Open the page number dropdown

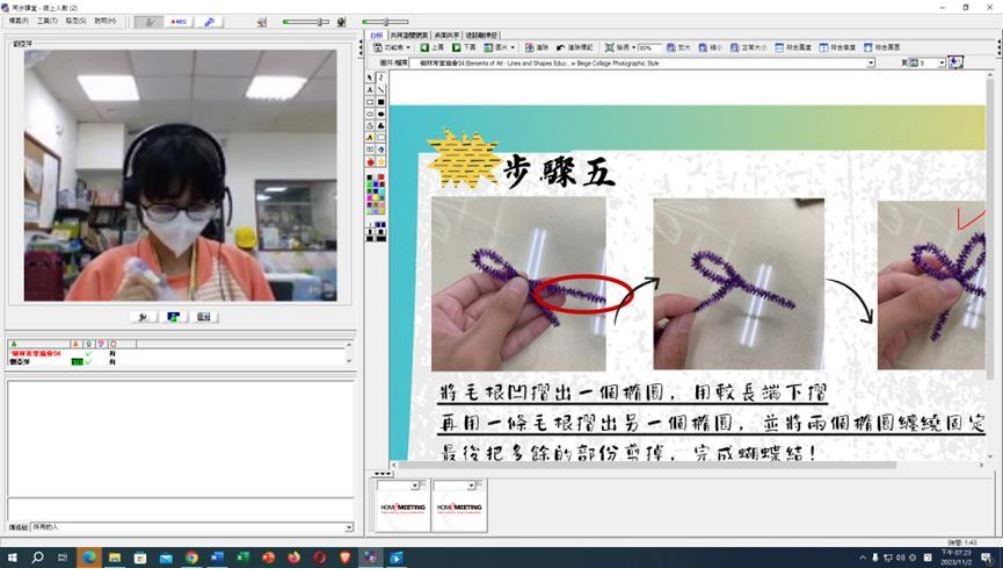click(940, 62)
